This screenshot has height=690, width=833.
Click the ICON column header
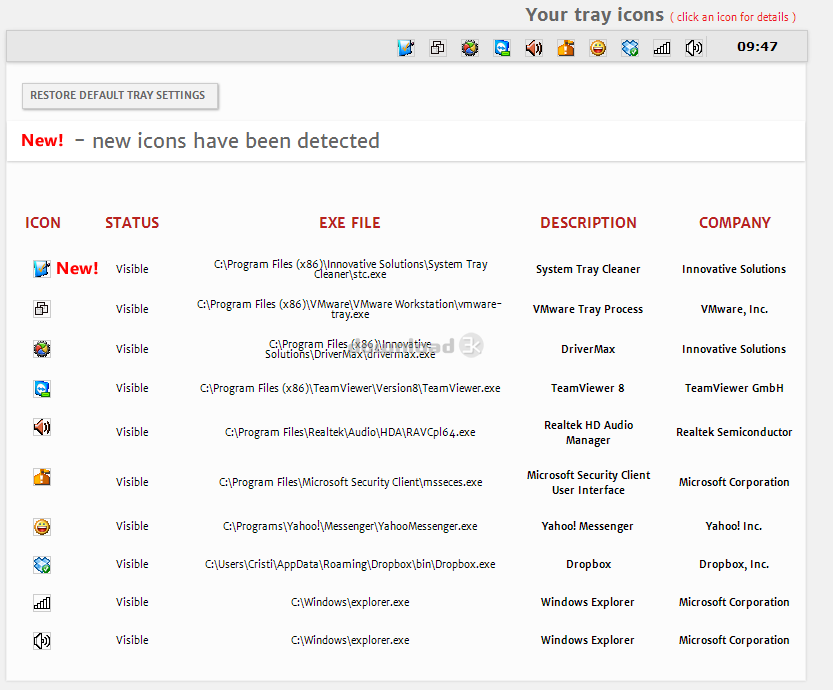(x=42, y=223)
